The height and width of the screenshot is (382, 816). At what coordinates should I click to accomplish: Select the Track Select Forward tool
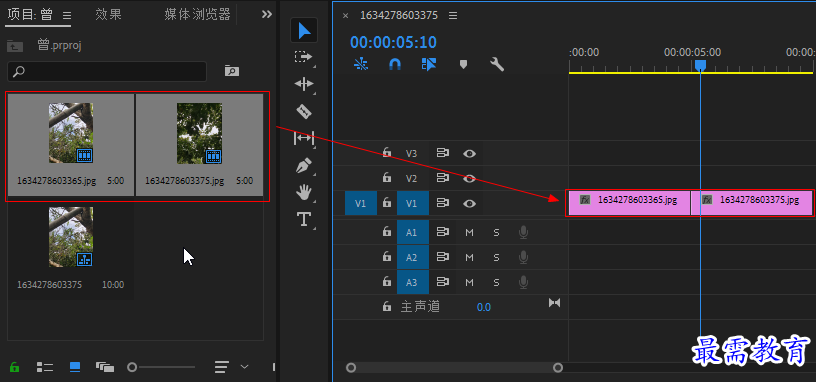(303, 57)
